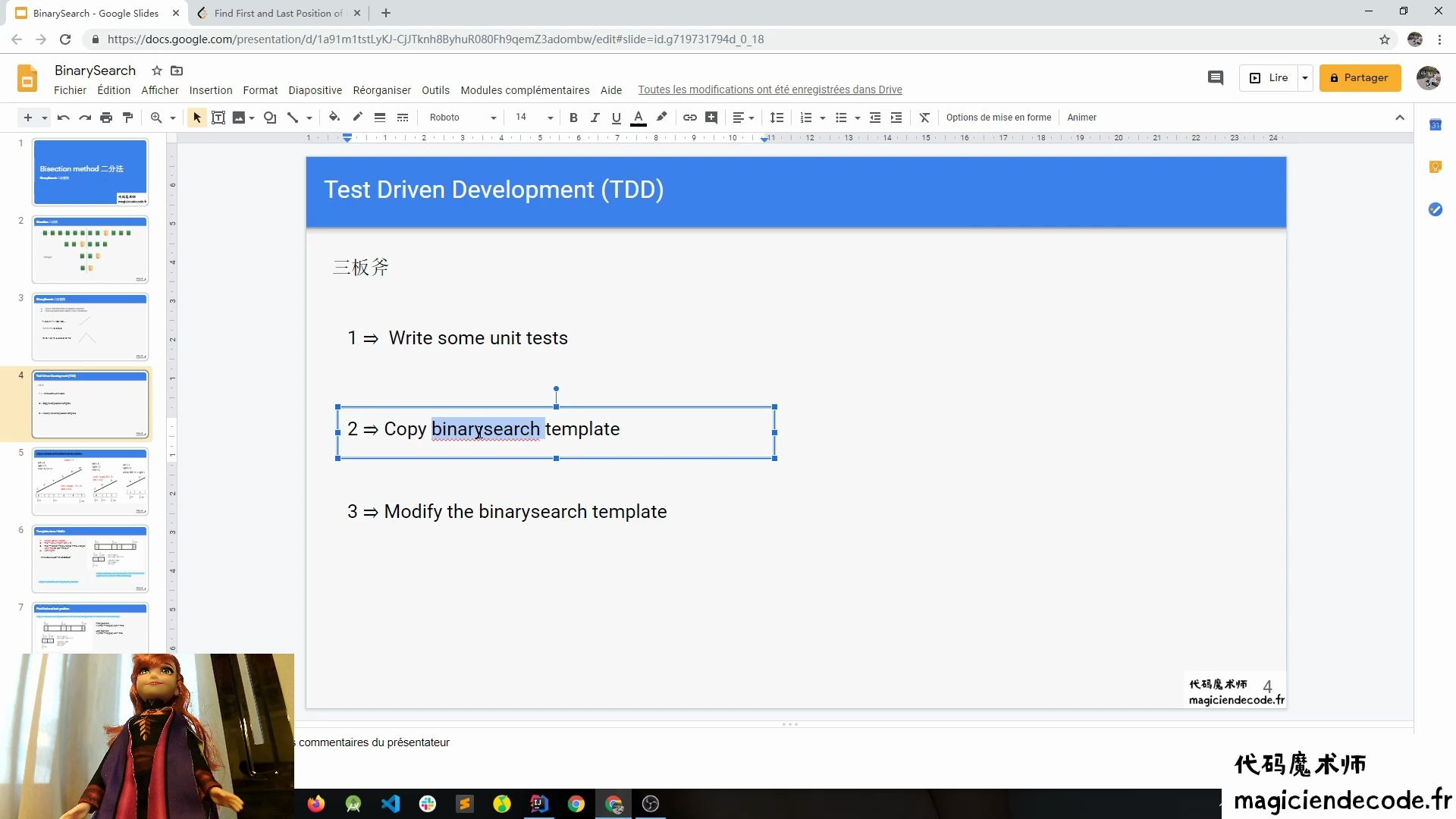Viewport: 1456px width, 819px height.
Task: Open the comment history icon
Action: (x=1215, y=78)
